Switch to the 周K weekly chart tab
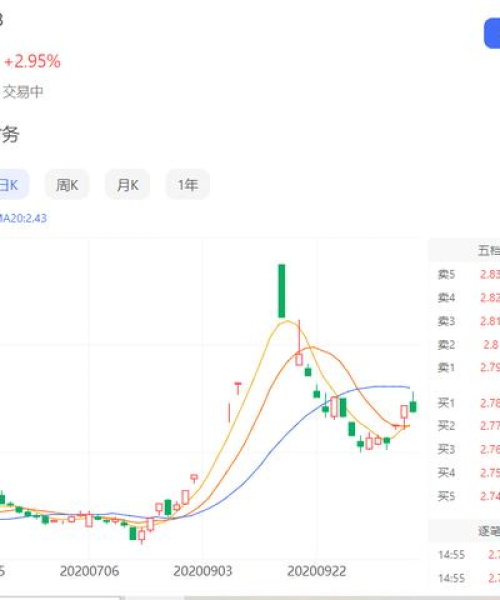500x600 pixels. point(67,185)
